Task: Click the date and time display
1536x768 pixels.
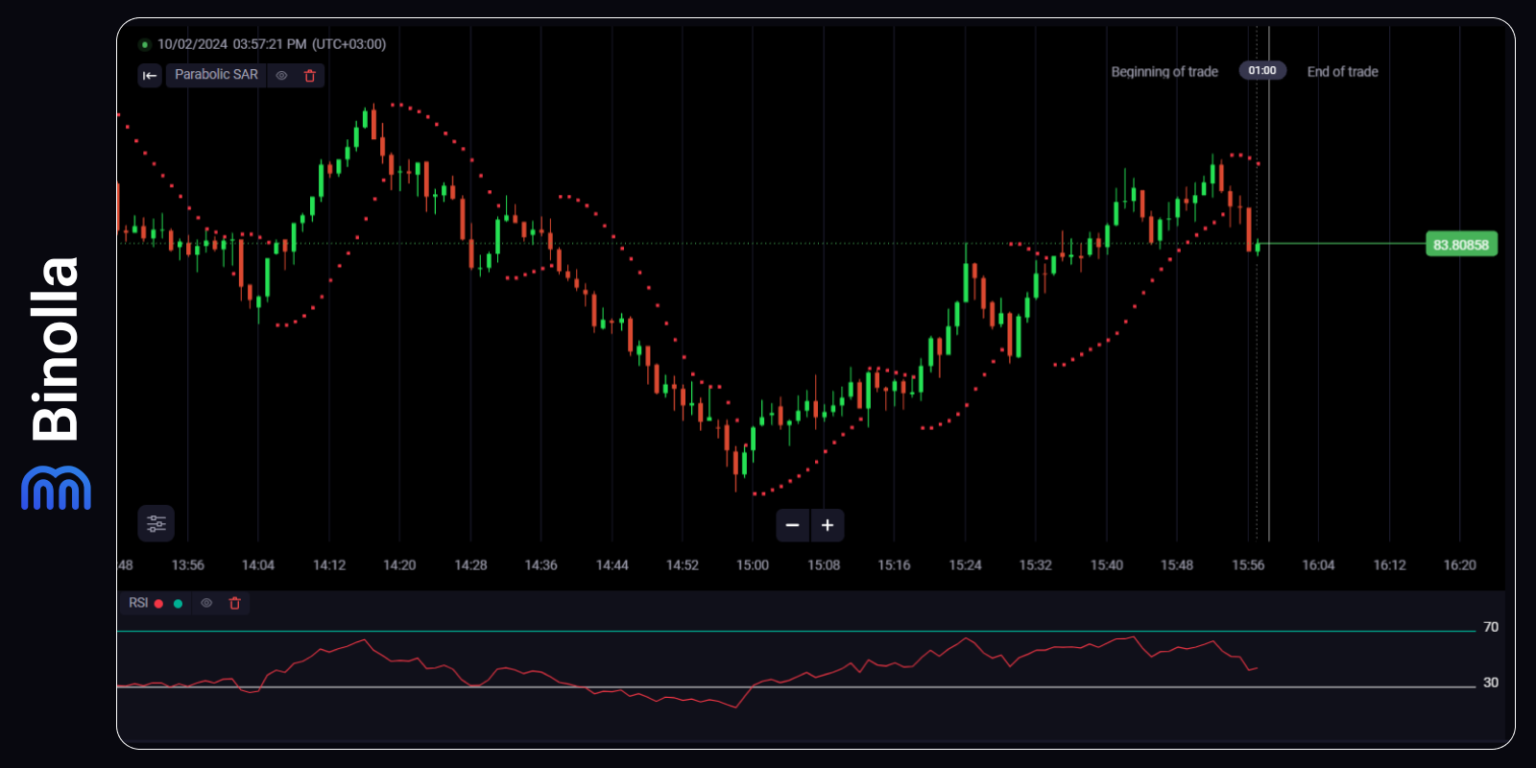Action: (268, 44)
